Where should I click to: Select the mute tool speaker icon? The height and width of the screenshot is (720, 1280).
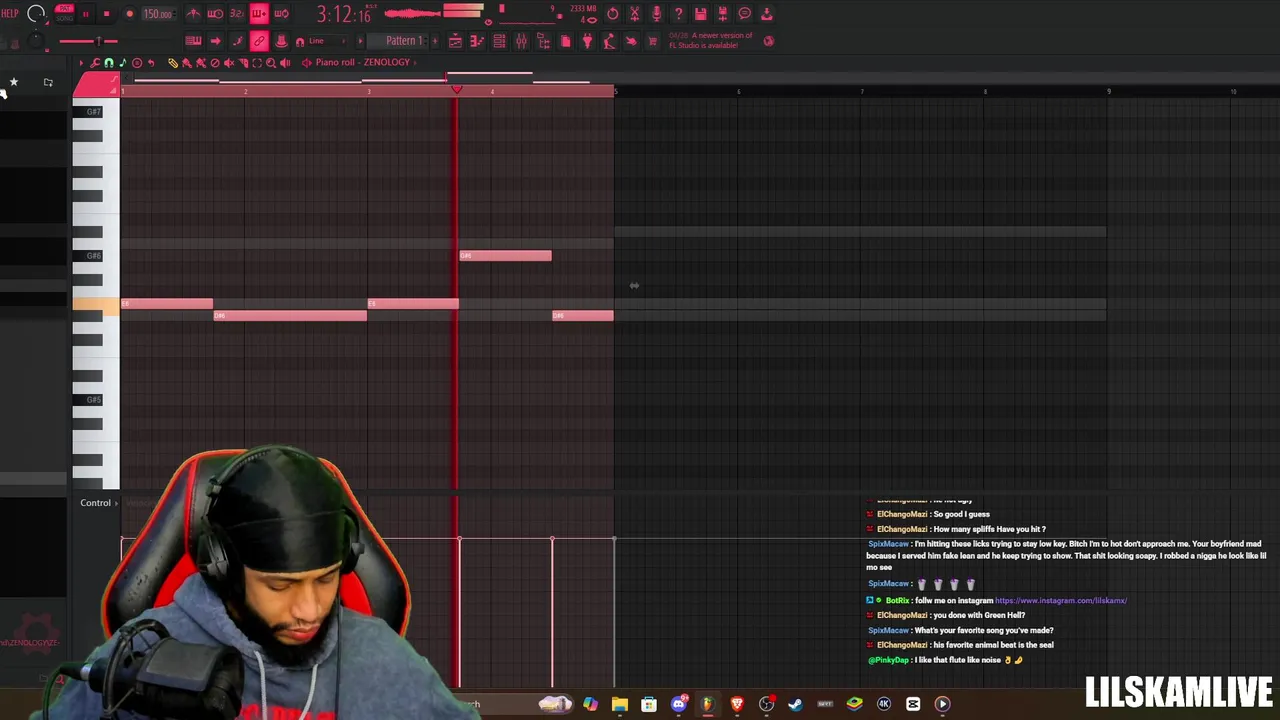click(x=229, y=63)
